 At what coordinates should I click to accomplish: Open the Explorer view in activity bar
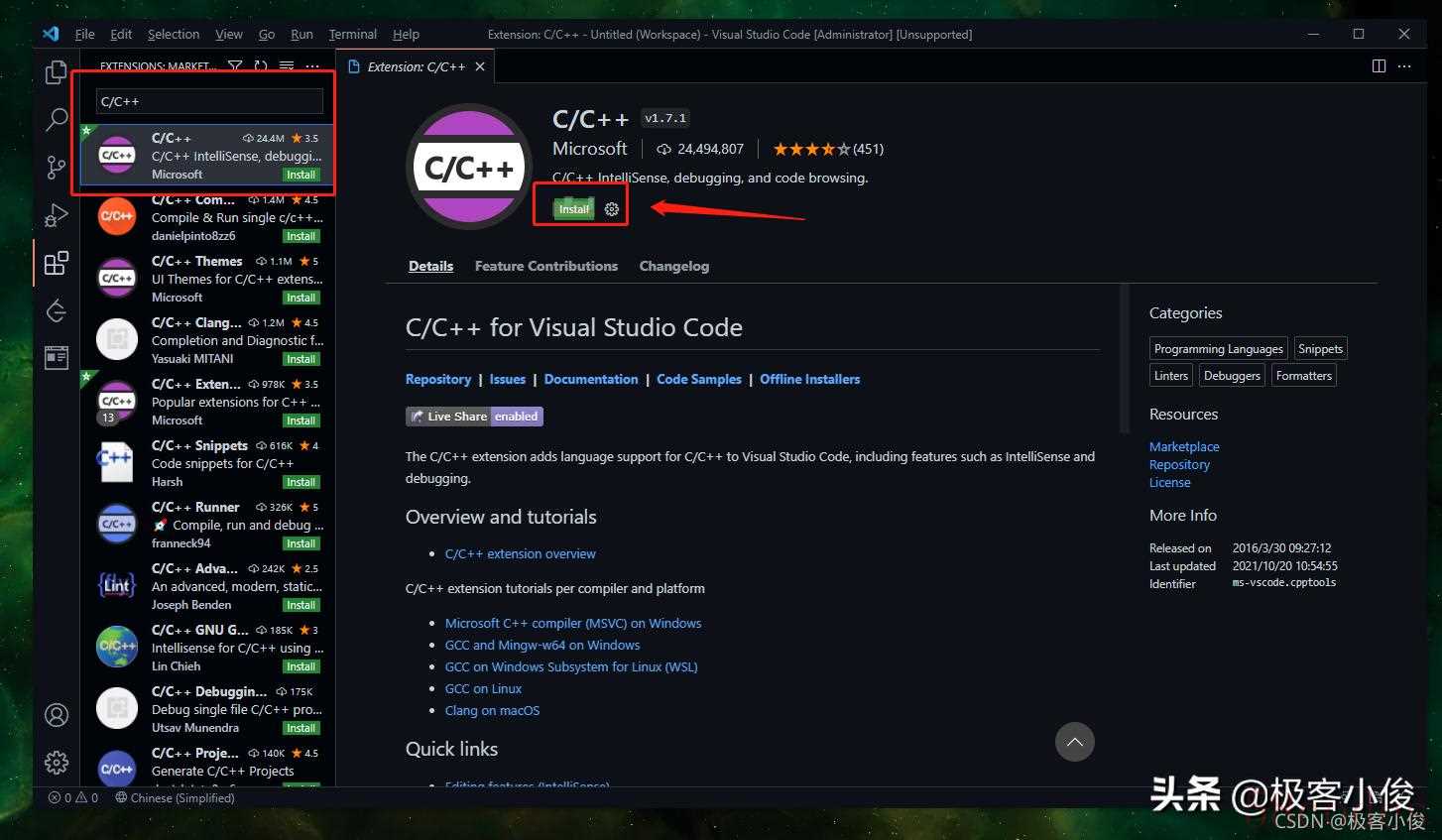pyautogui.click(x=57, y=72)
